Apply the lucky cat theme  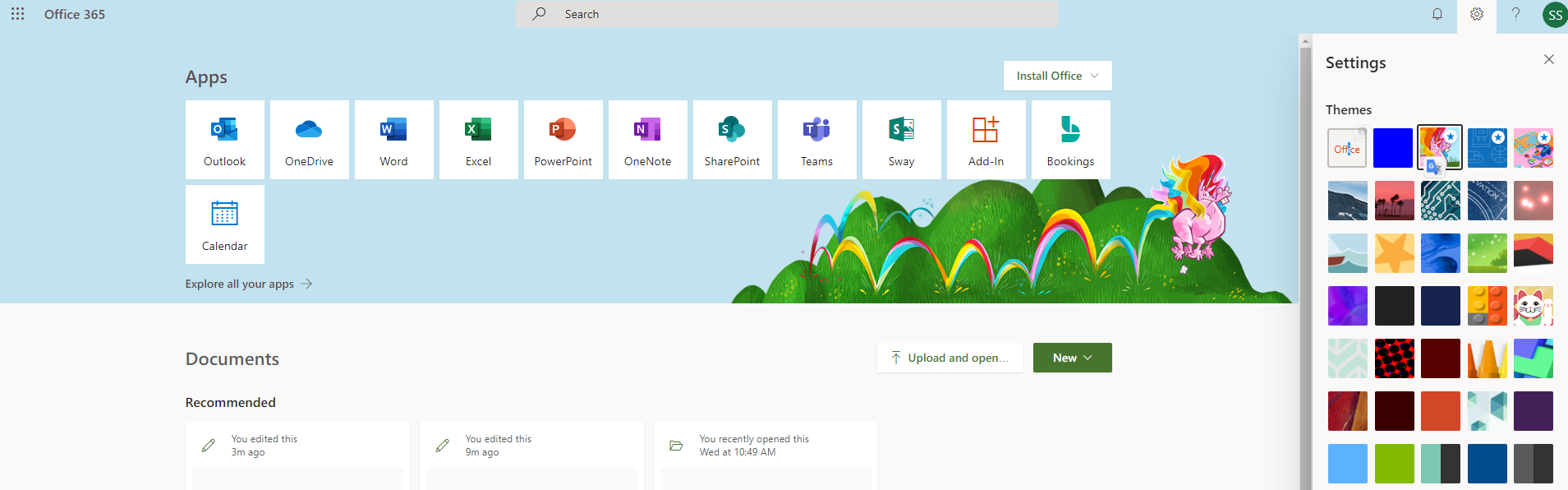1534,306
